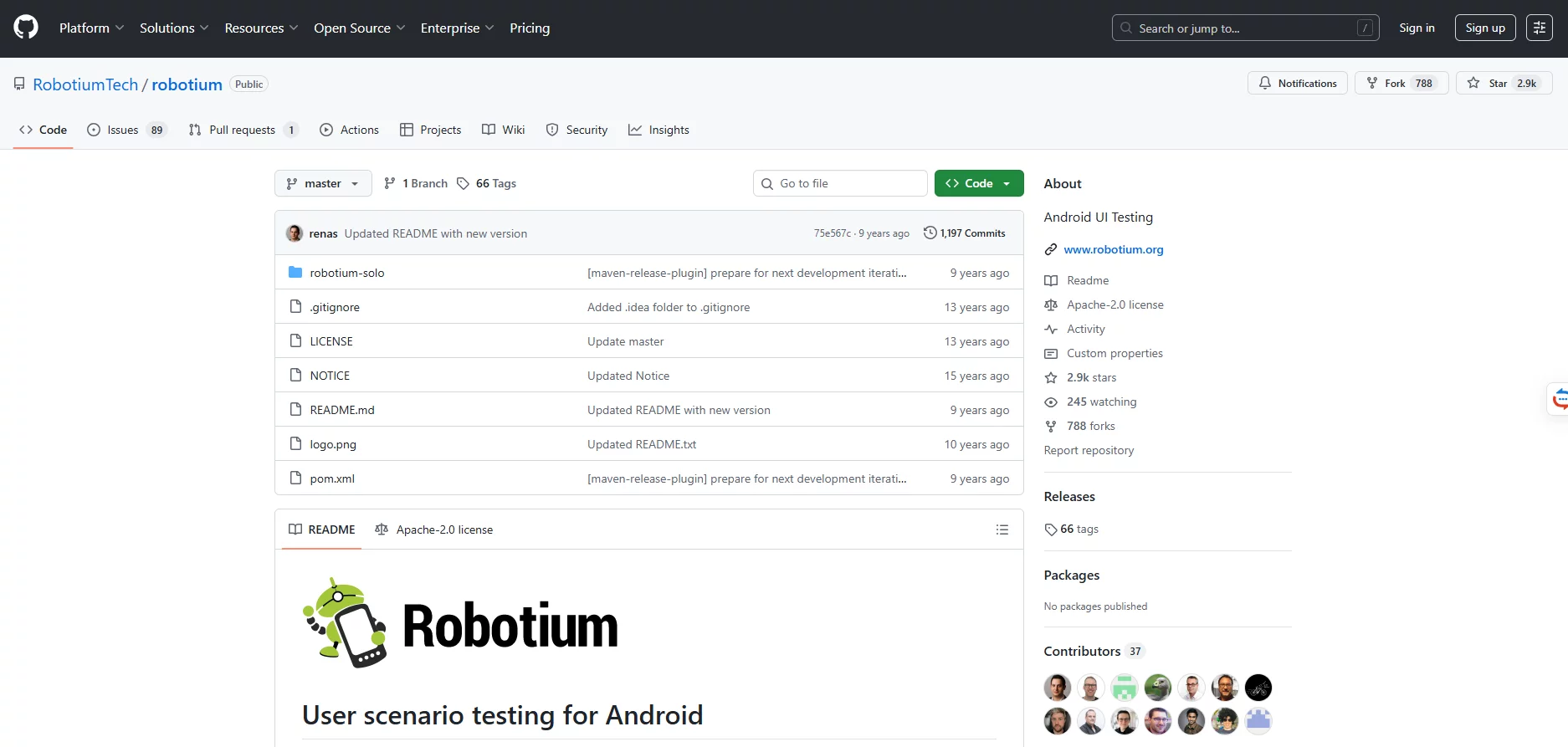Open www.robotium.org link
Image resolution: width=1568 pixels, height=747 pixels.
click(1114, 249)
